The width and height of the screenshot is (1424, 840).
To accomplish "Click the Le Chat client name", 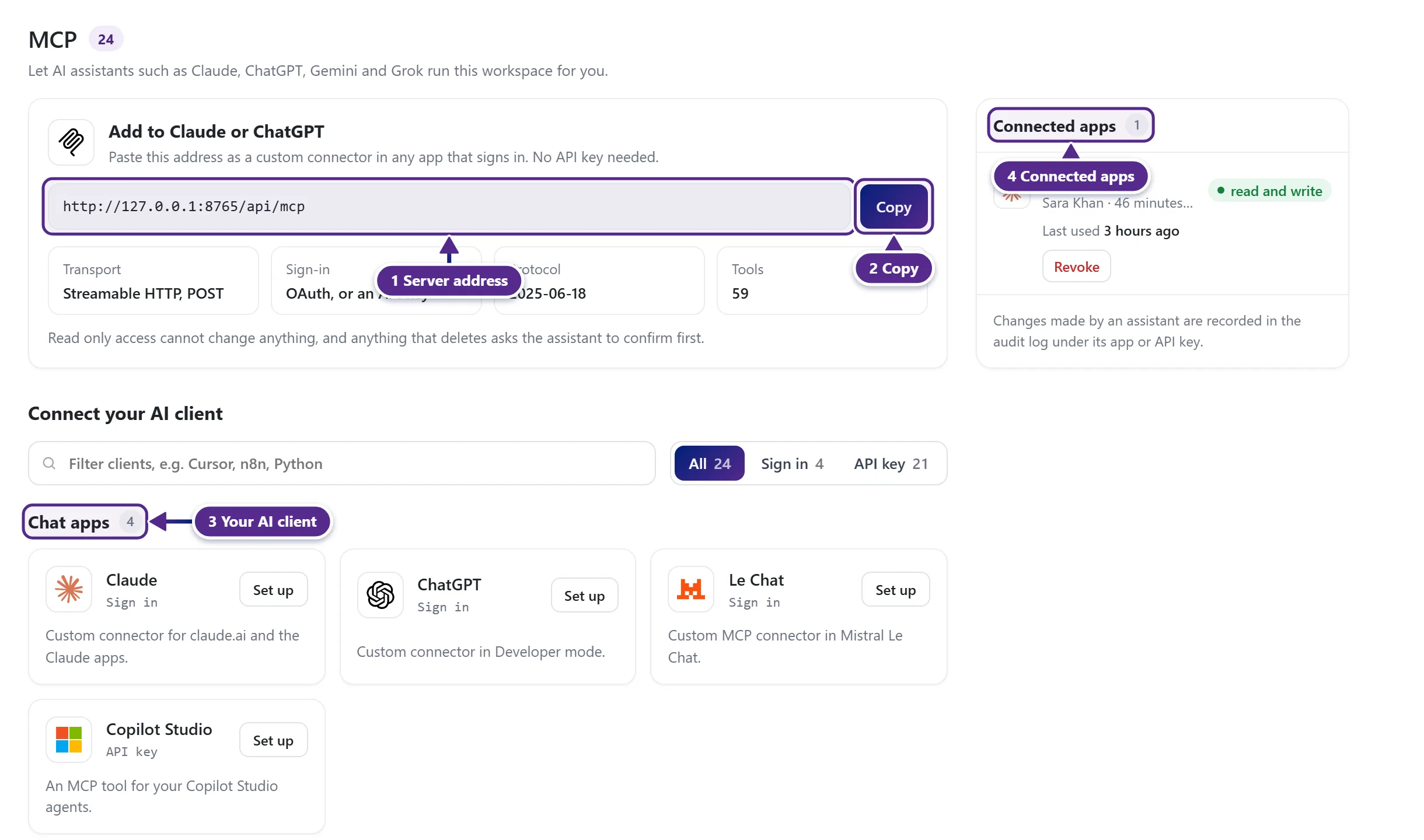I will point(756,580).
